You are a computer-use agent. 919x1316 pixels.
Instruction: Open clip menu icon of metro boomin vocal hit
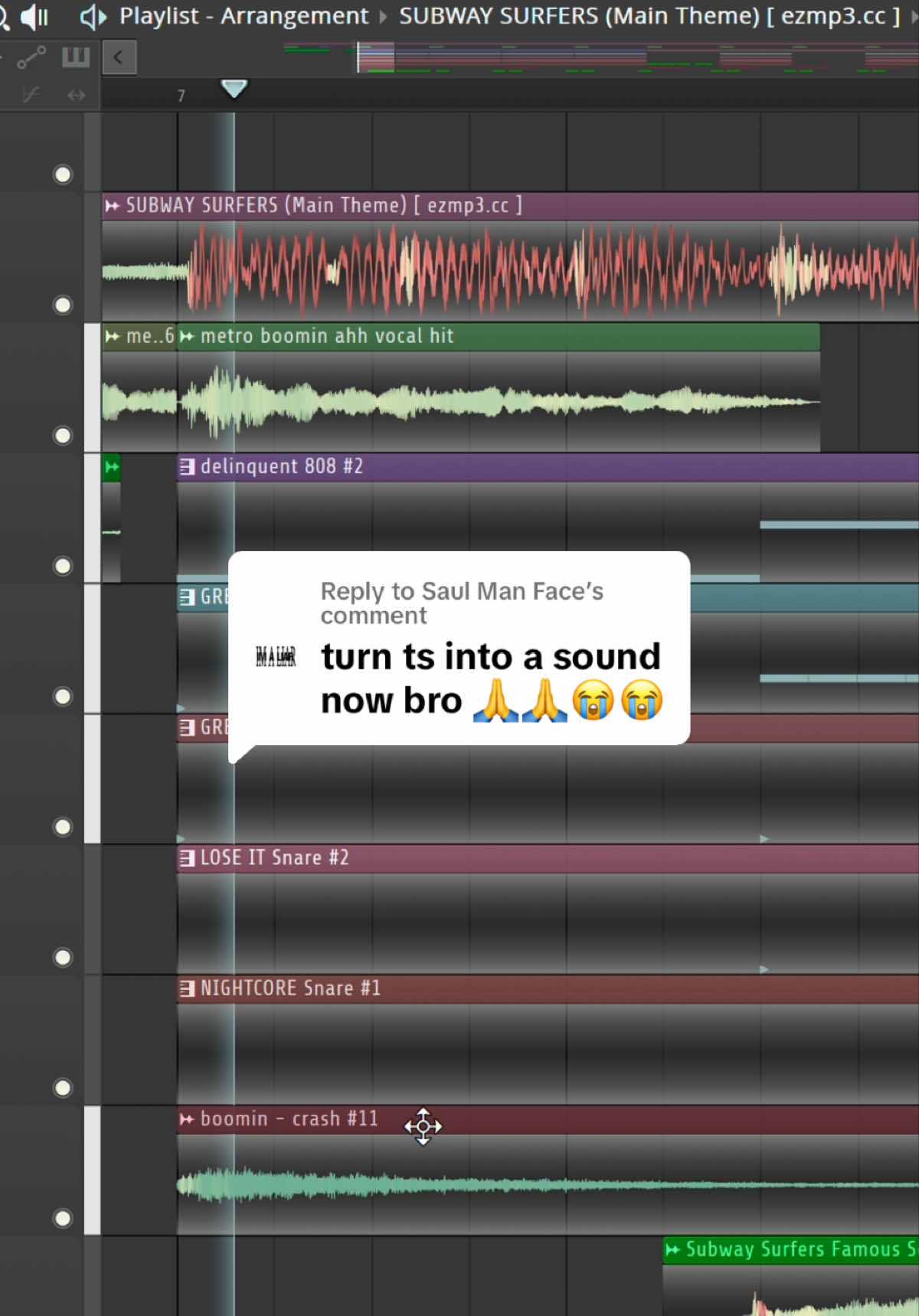(186, 336)
